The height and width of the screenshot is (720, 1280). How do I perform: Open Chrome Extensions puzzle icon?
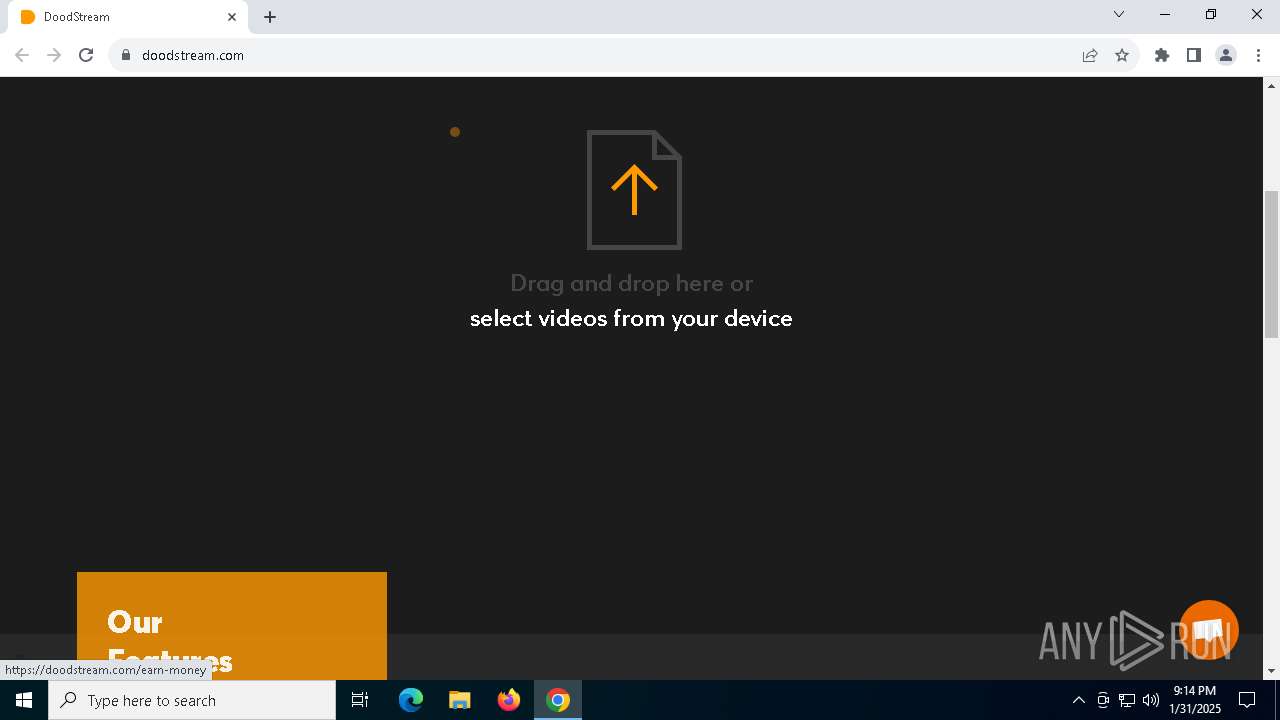[x=1162, y=55]
